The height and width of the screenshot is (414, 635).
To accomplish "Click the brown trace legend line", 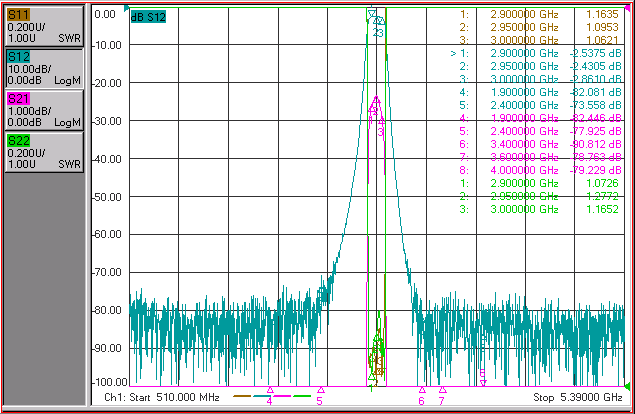I will (242, 396).
